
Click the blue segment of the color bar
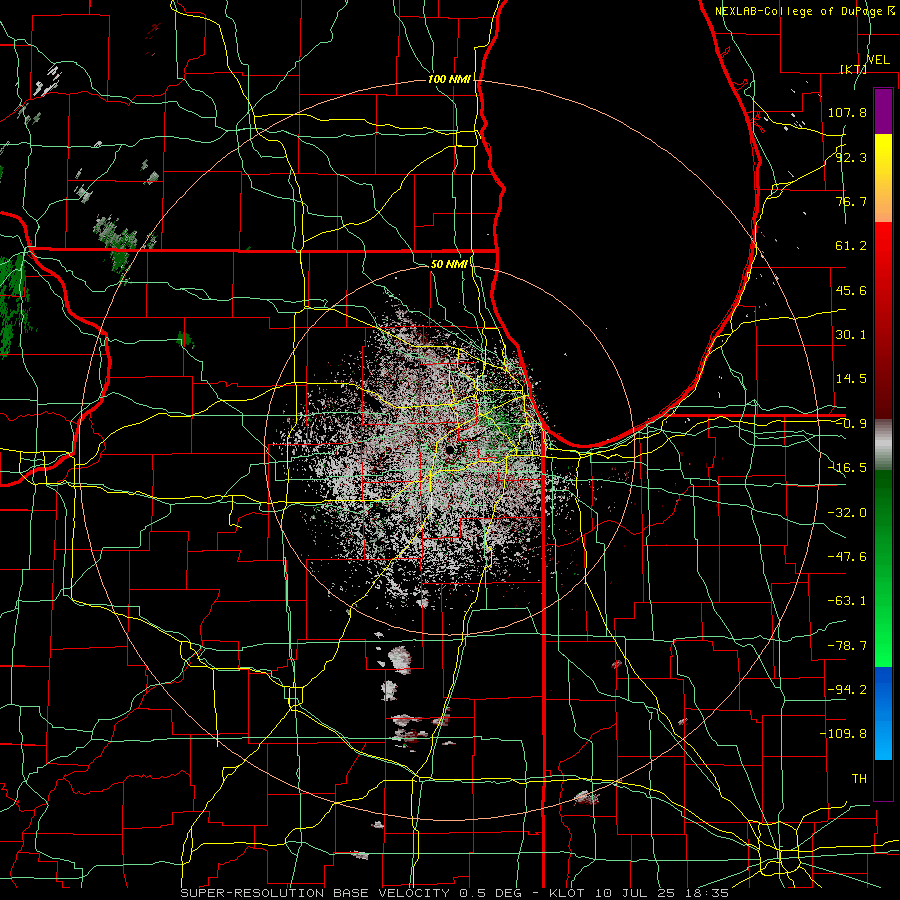click(883, 713)
